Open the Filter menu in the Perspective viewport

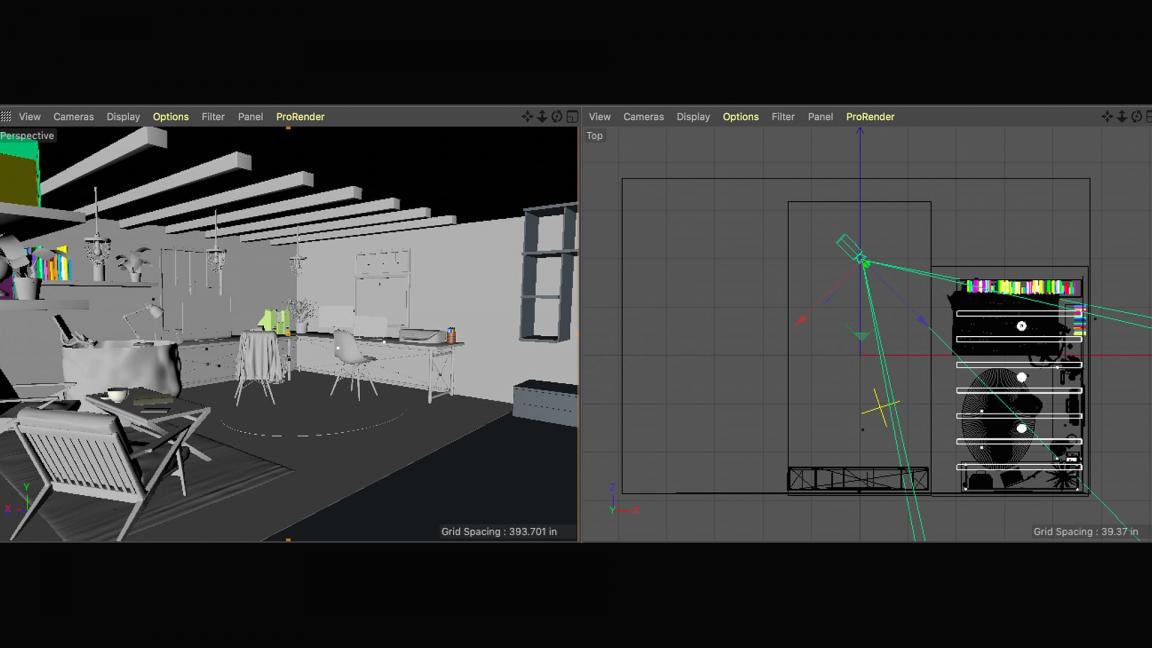coord(213,117)
